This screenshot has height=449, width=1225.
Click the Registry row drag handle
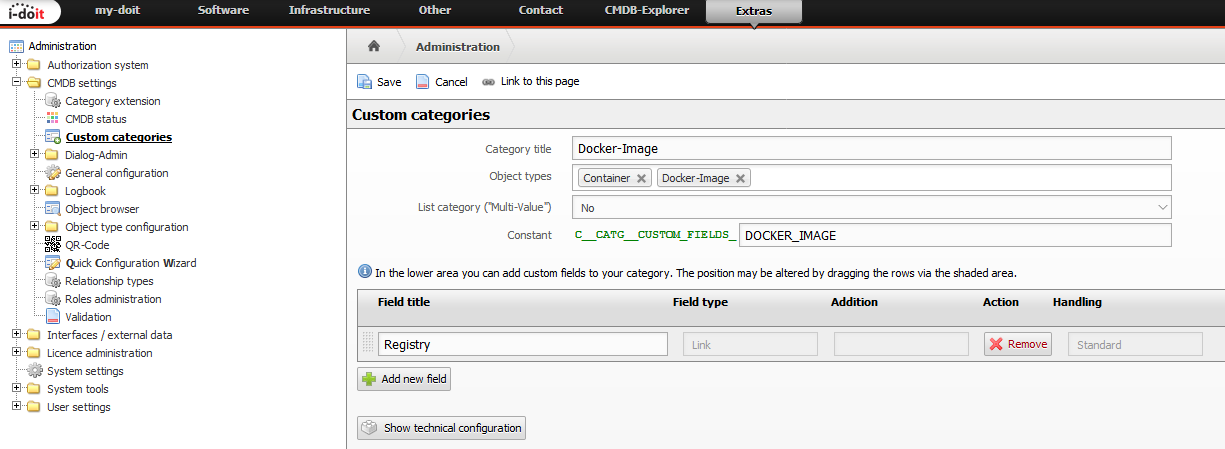tap(368, 343)
